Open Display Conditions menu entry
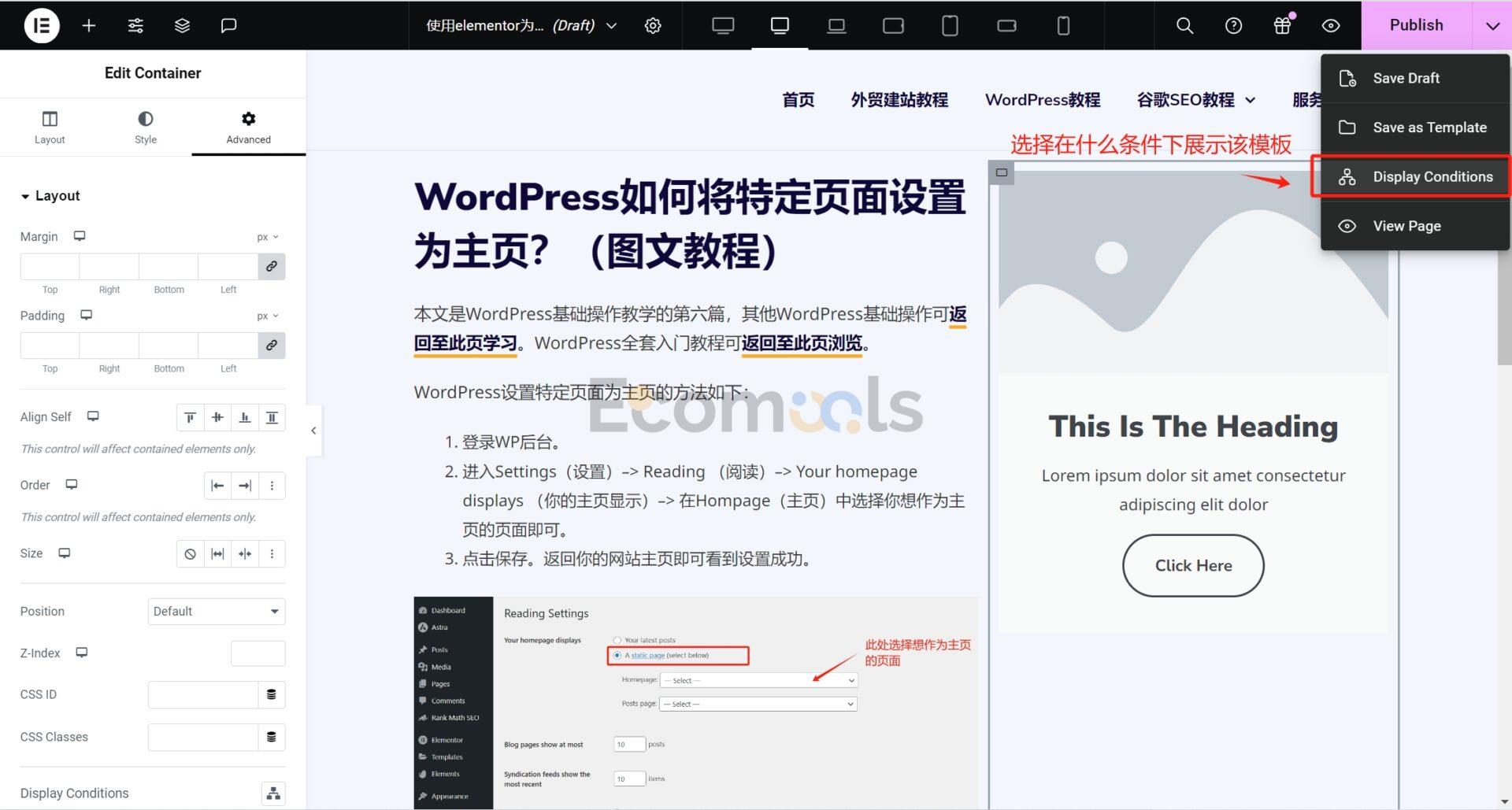This screenshot has width=1512, height=810. click(x=1414, y=176)
